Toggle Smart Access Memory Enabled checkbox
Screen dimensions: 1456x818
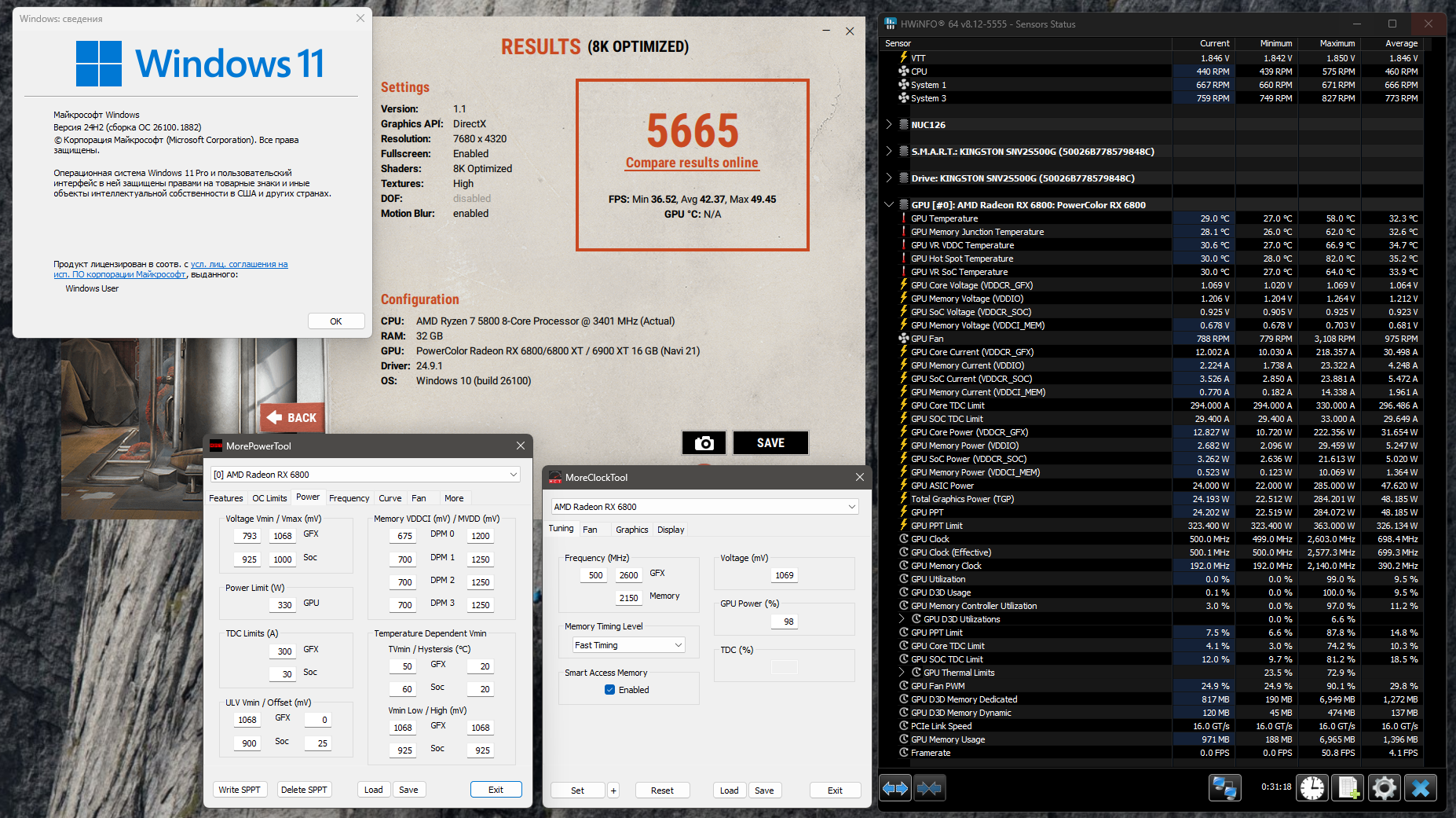pyautogui.click(x=610, y=690)
